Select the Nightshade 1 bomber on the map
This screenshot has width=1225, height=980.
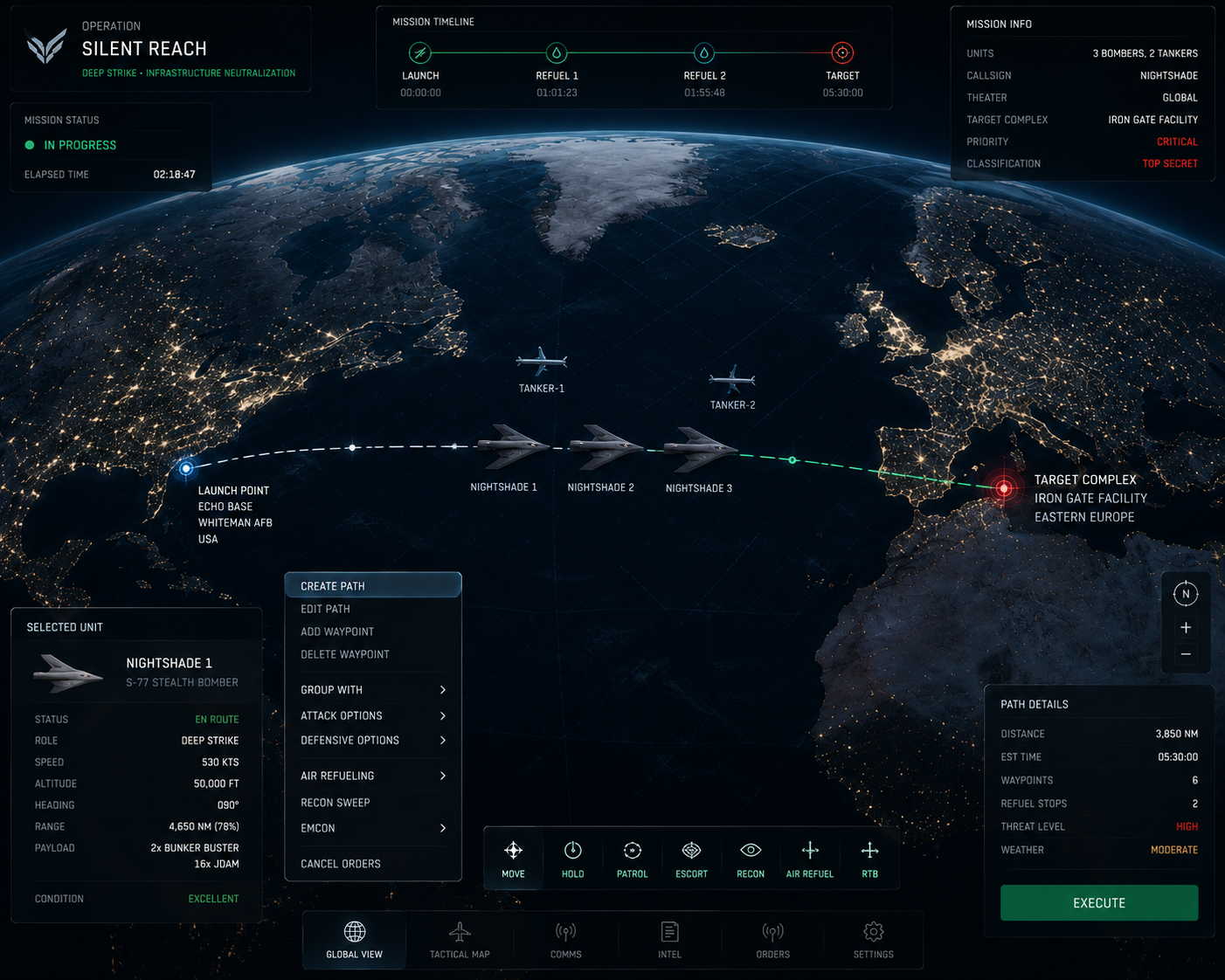[512, 446]
